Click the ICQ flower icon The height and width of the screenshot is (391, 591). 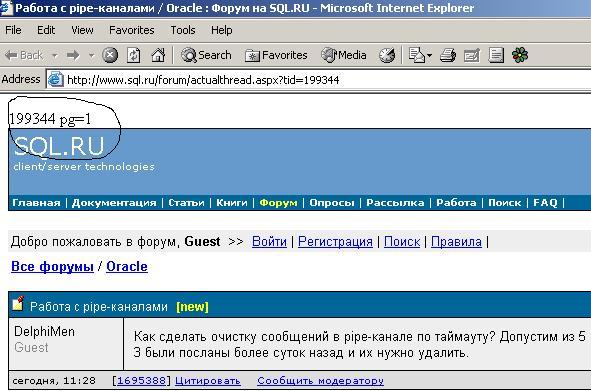pos(520,55)
